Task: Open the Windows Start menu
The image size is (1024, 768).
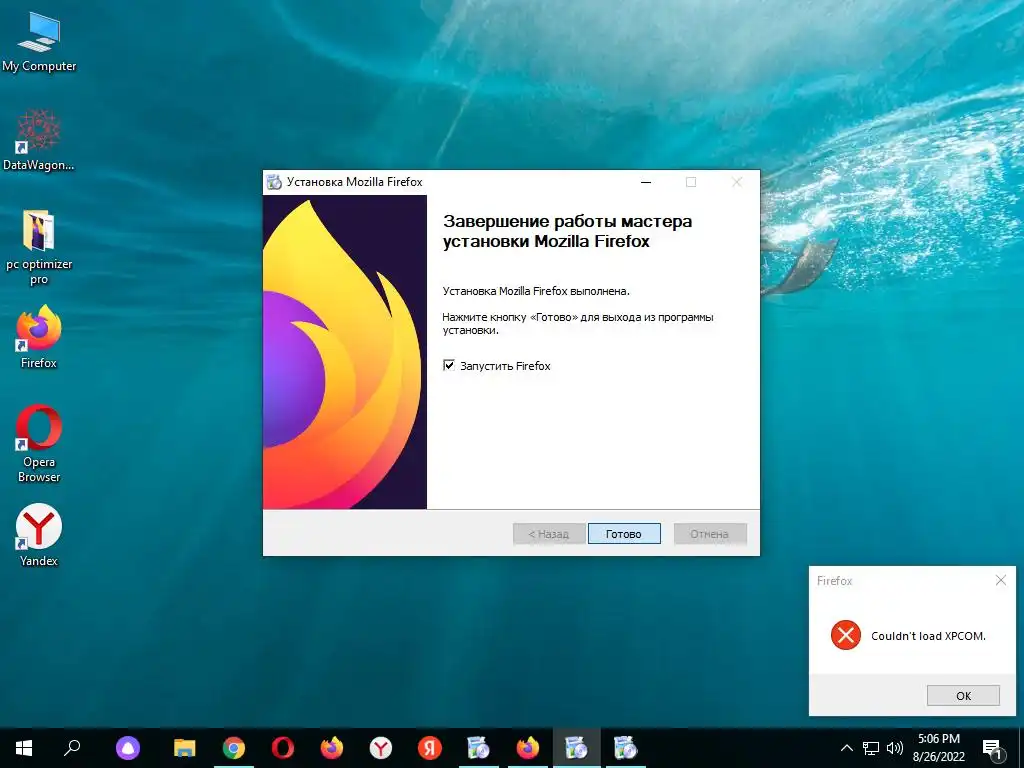Action: (x=24, y=748)
